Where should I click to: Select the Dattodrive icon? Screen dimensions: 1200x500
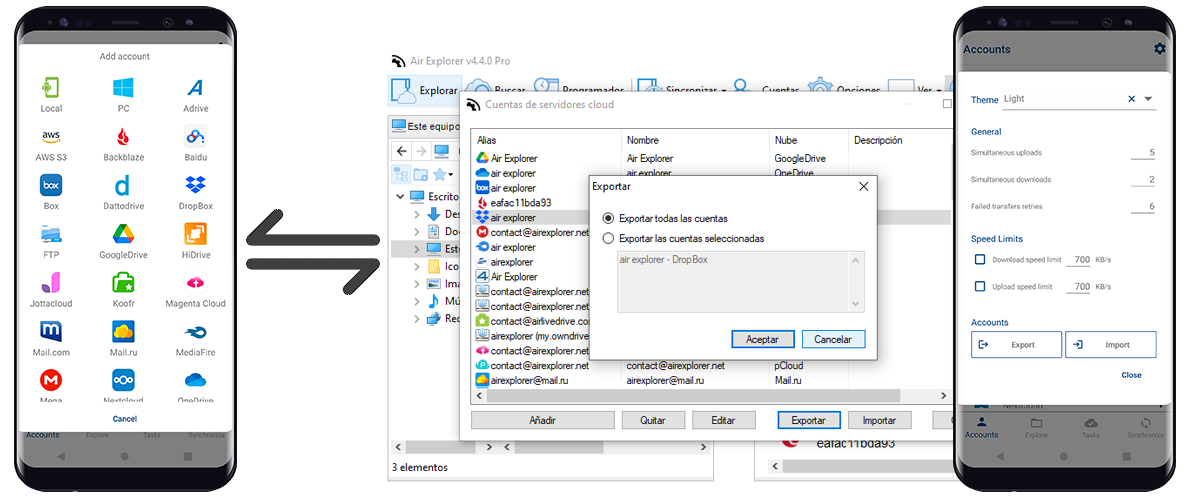123,185
